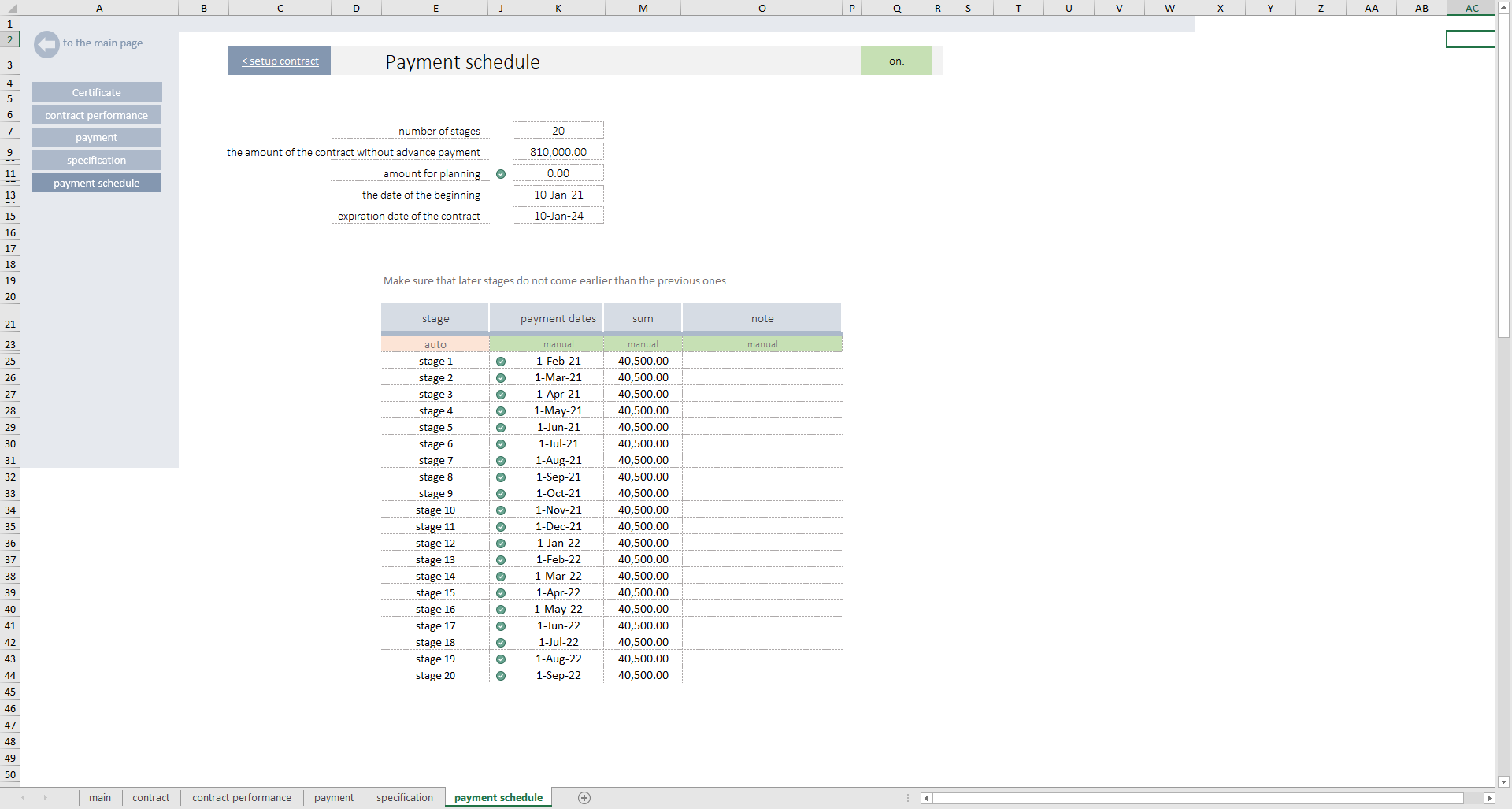Screen dimensions: 1512x809
Task: Select expiration date field 10-Jan-24
Action: [x=558, y=216]
